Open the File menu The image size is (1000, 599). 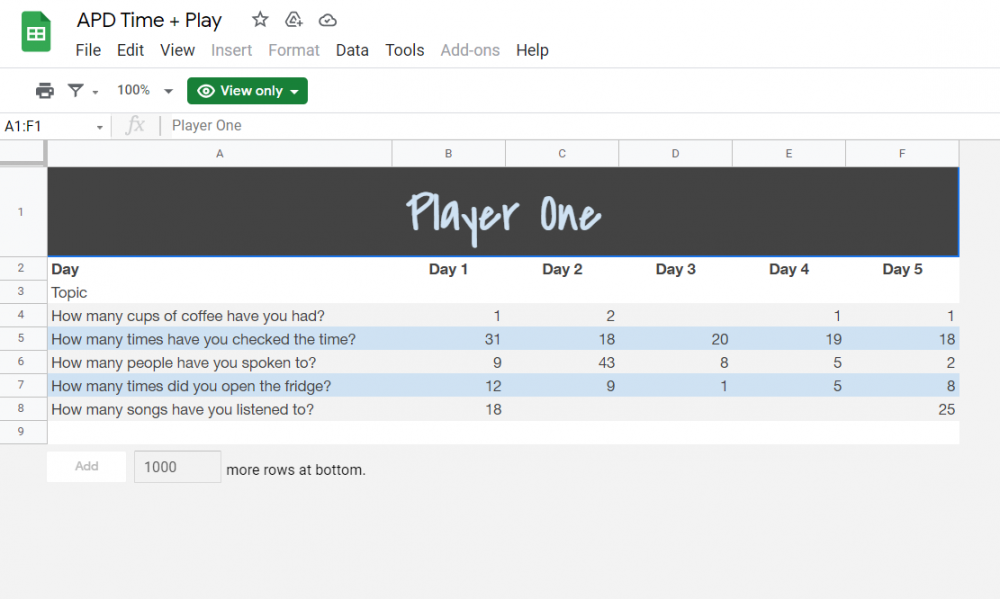88,50
